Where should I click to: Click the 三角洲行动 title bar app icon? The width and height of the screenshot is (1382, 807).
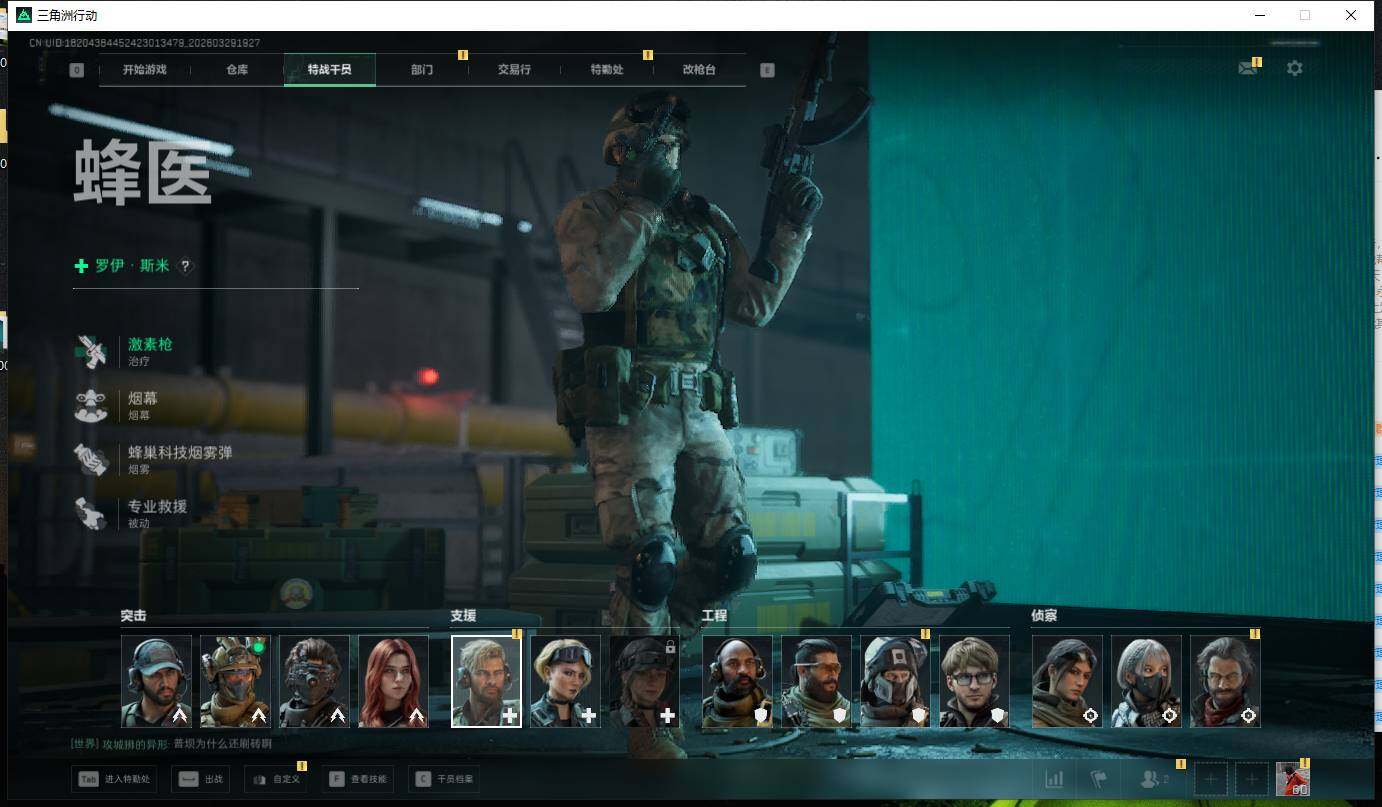(x=24, y=15)
